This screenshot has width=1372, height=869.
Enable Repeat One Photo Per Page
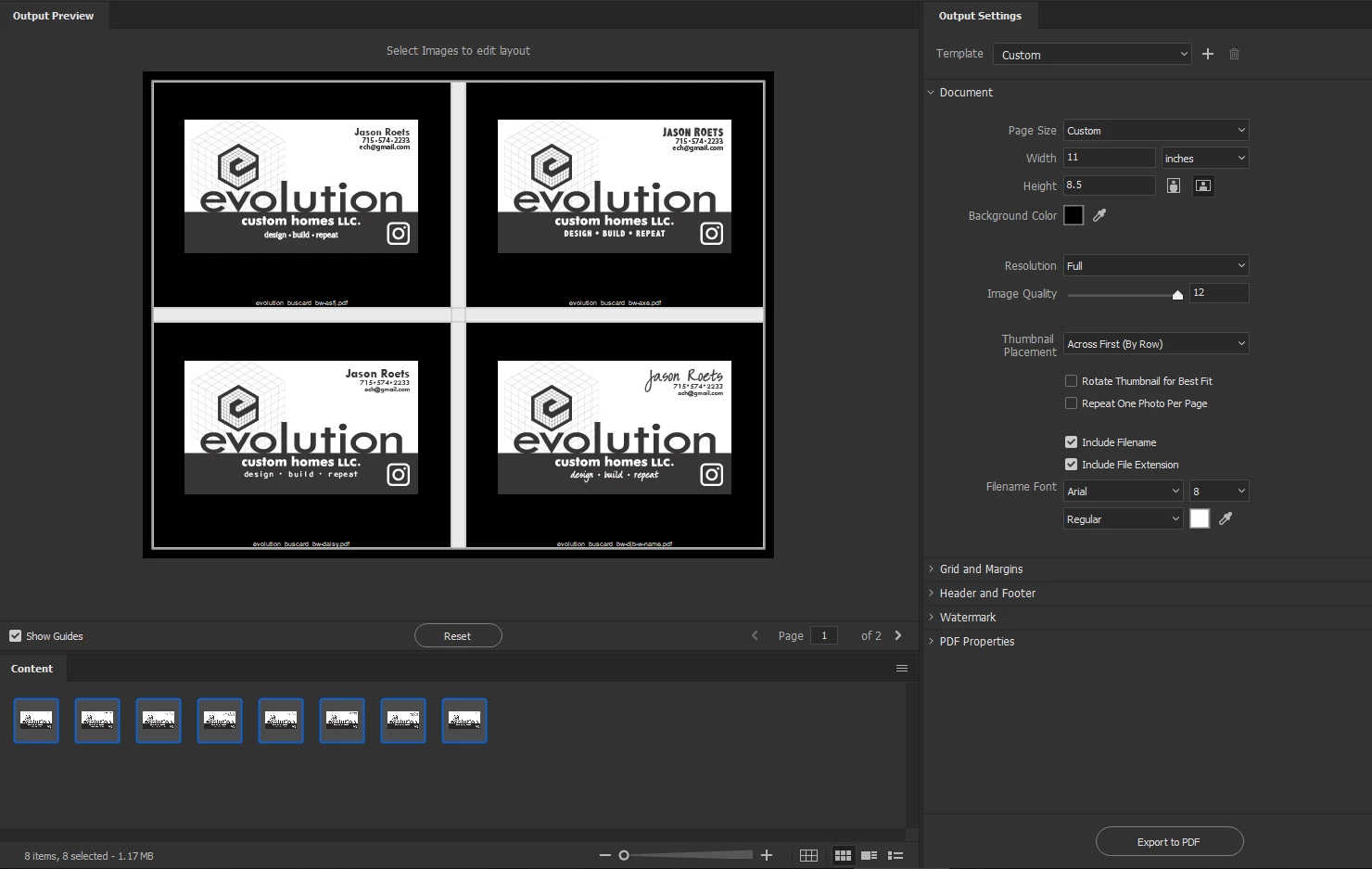click(1071, 403)
